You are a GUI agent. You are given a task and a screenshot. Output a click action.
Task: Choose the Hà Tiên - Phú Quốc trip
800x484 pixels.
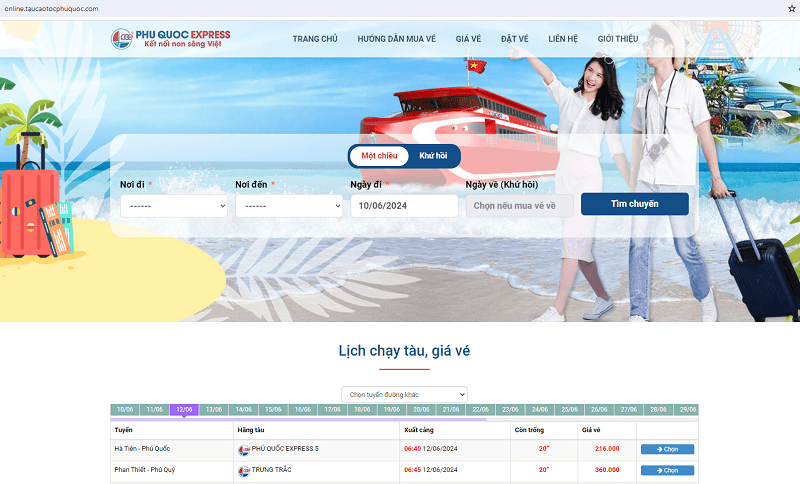(x=667, y=449)
